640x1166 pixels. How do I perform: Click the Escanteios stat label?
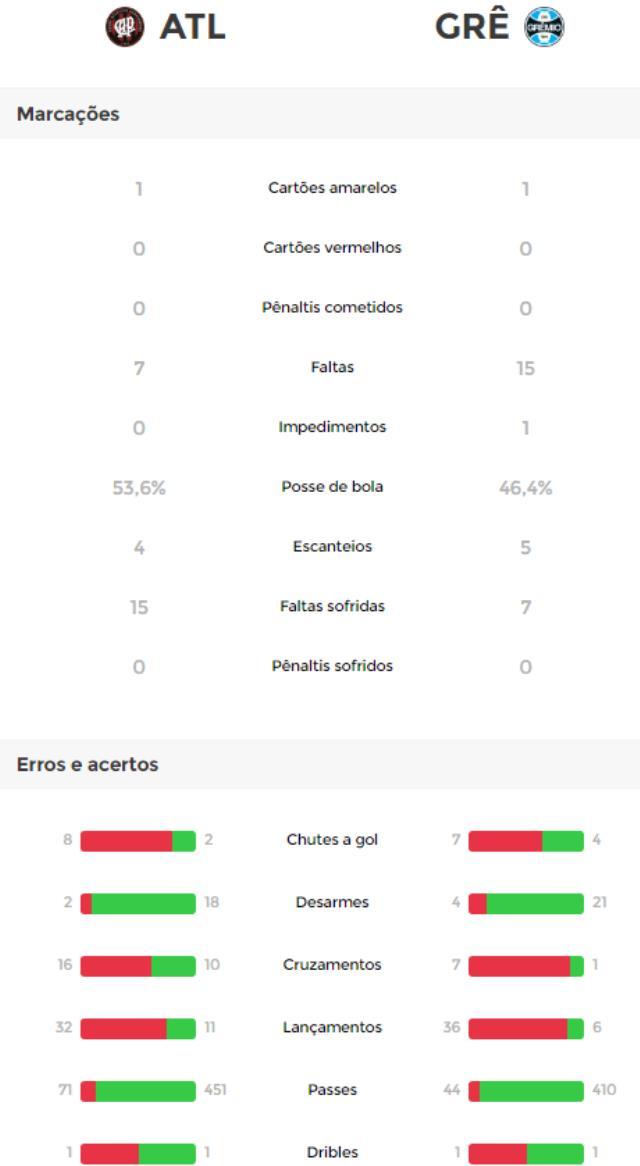tap(332, 547)
